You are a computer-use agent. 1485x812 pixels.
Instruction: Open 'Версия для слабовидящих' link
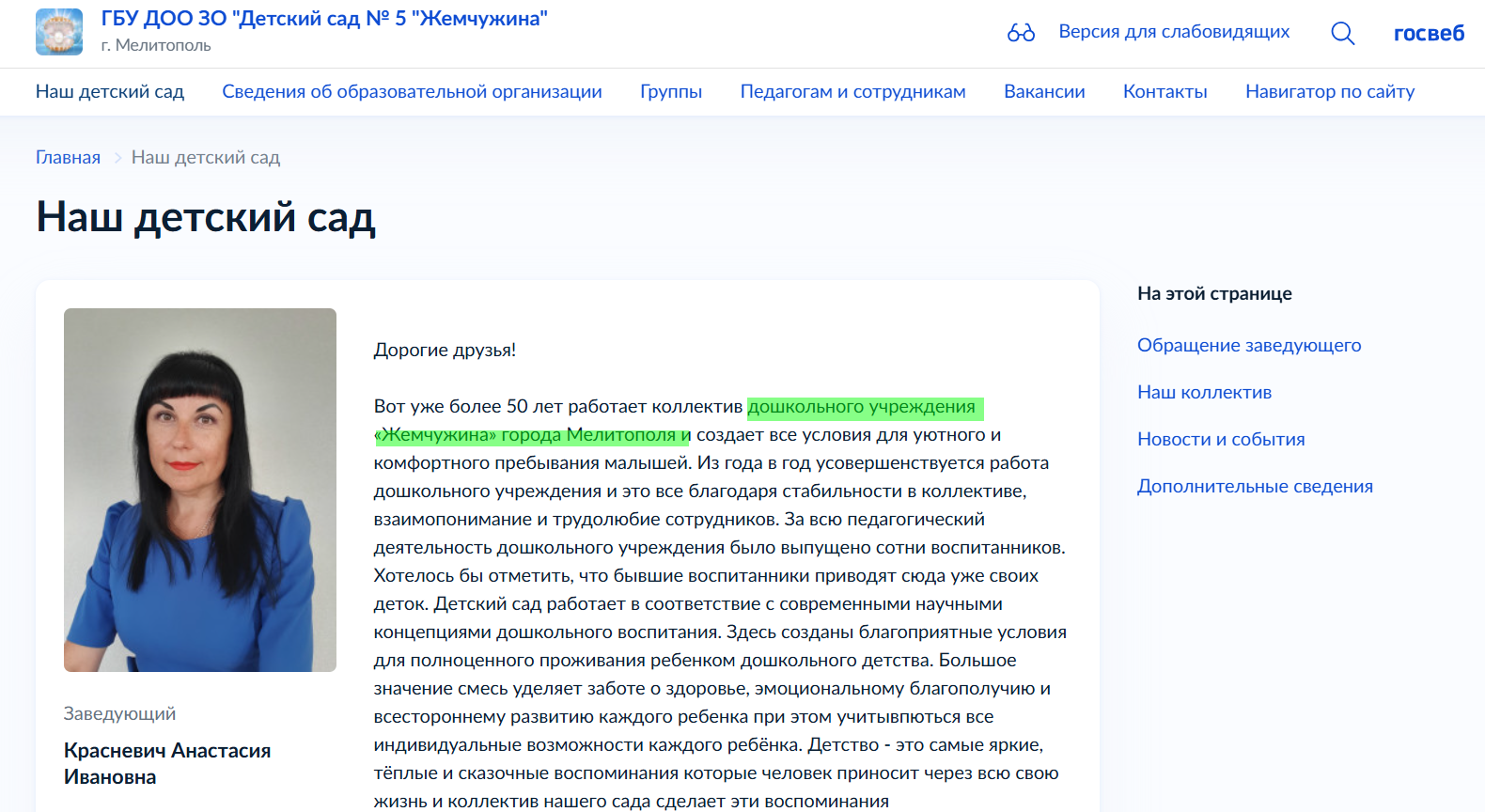point(1174,31)
